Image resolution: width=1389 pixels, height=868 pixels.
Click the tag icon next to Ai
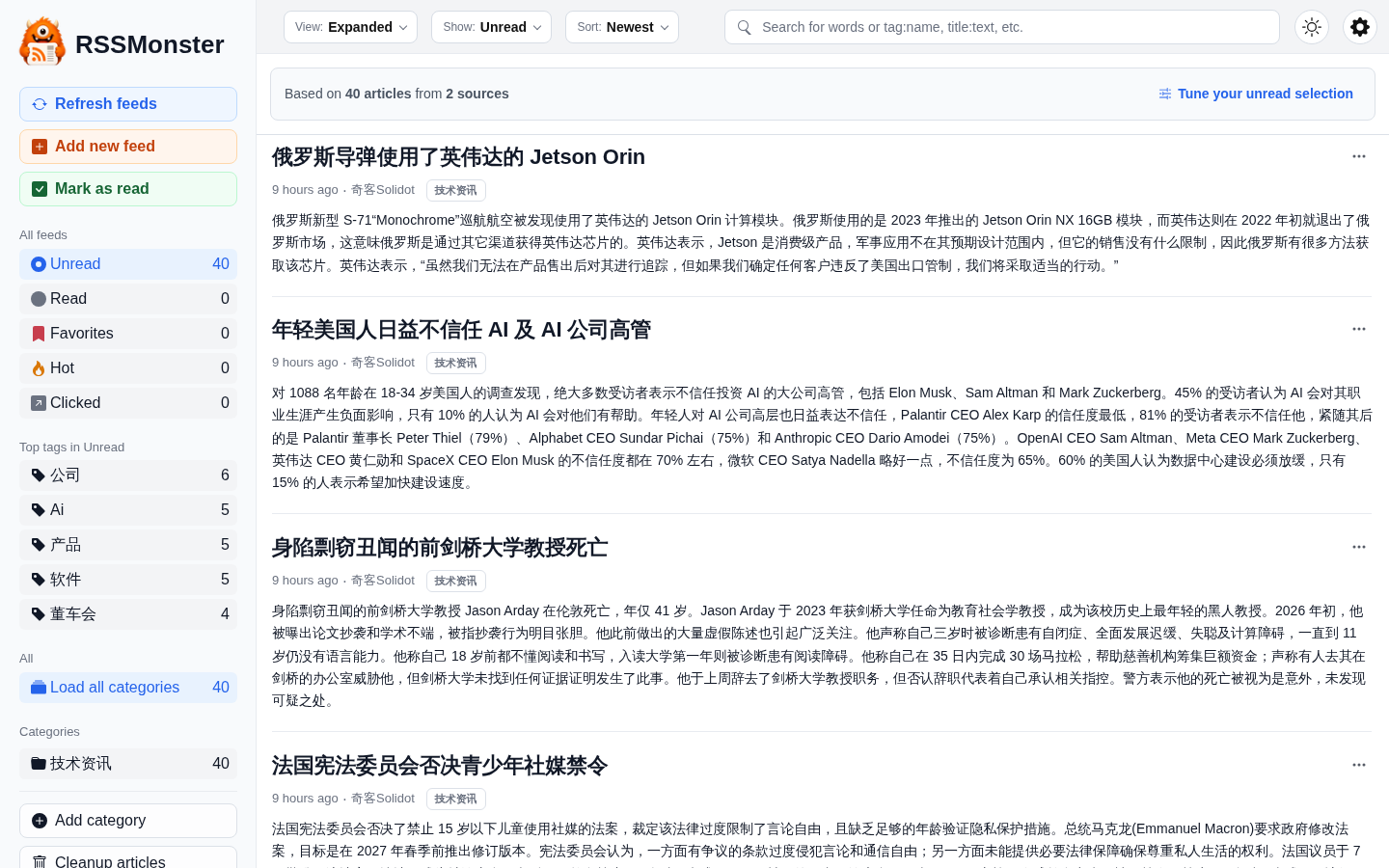click(x=39, y=510)
